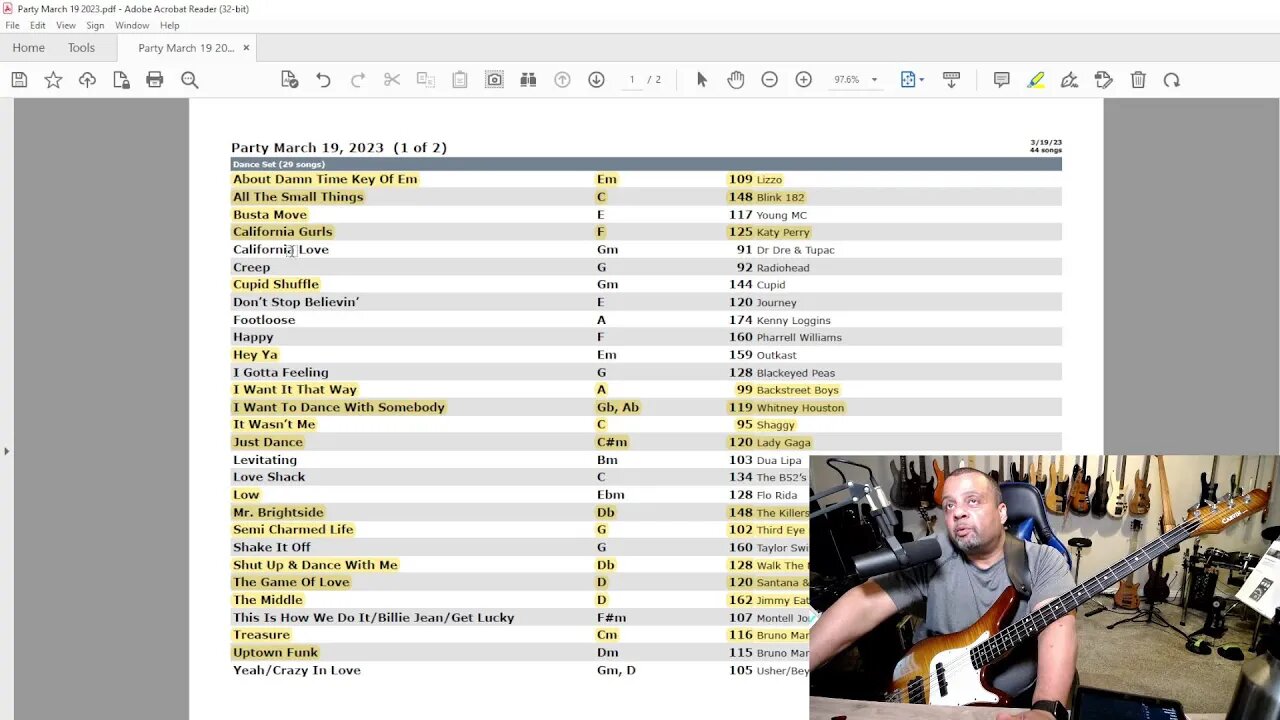Zoom out with minus icon

pos(769,80)
